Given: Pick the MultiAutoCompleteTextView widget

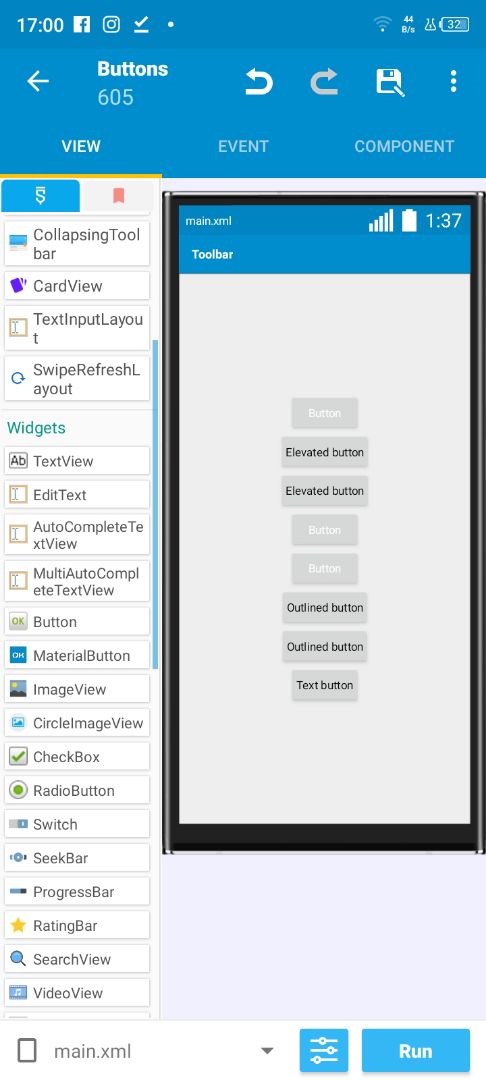Looking at the screenshot, I should tap(77, 581).
